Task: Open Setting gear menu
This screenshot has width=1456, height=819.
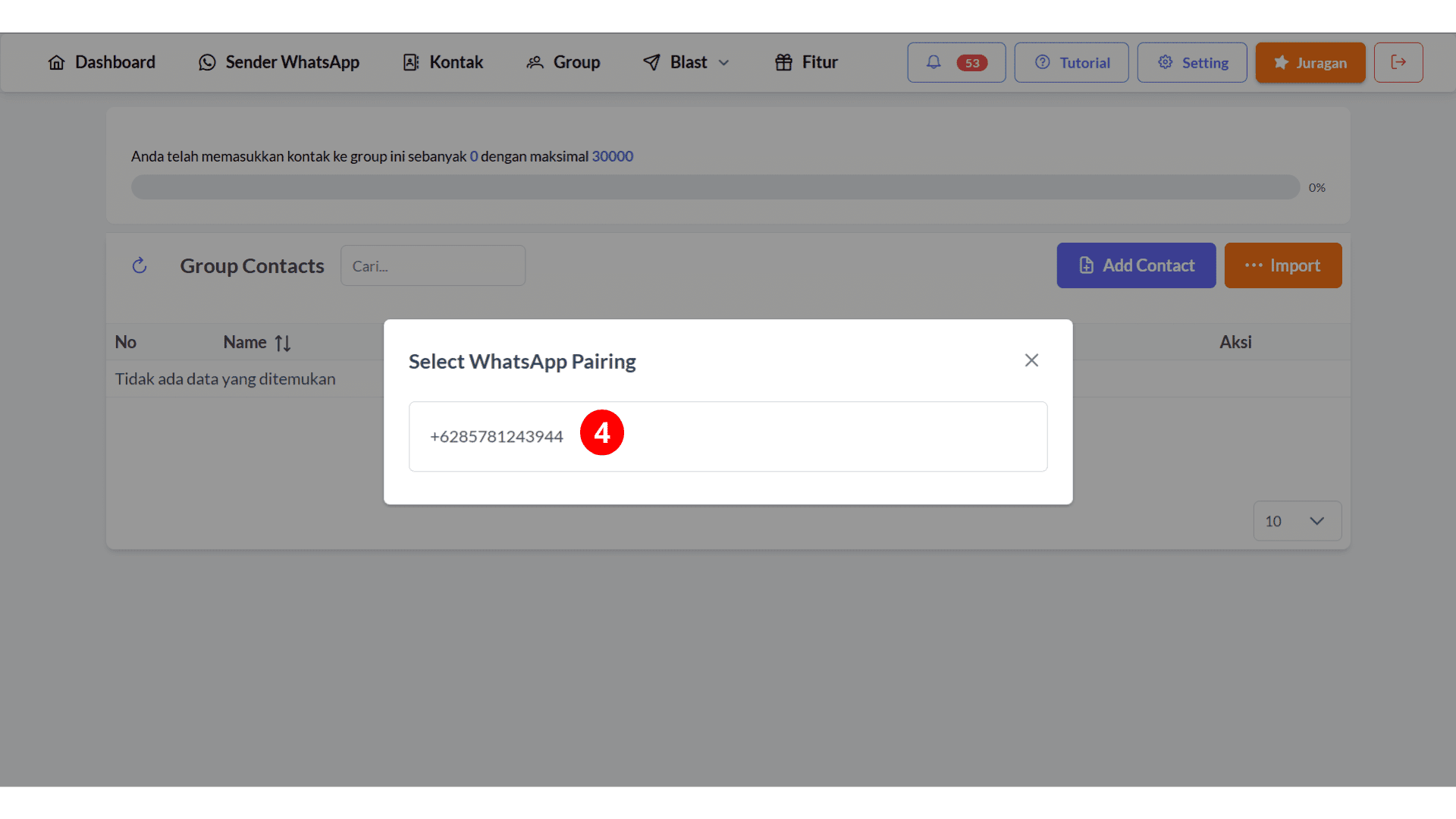Action: pyautogui.click(x=1192, y=62)
